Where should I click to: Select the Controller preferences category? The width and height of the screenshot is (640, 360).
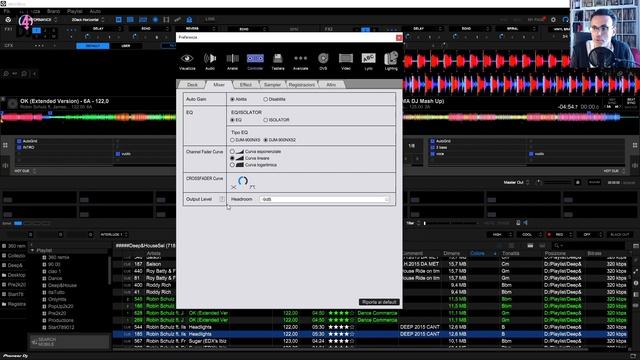[x=255, y=61]
